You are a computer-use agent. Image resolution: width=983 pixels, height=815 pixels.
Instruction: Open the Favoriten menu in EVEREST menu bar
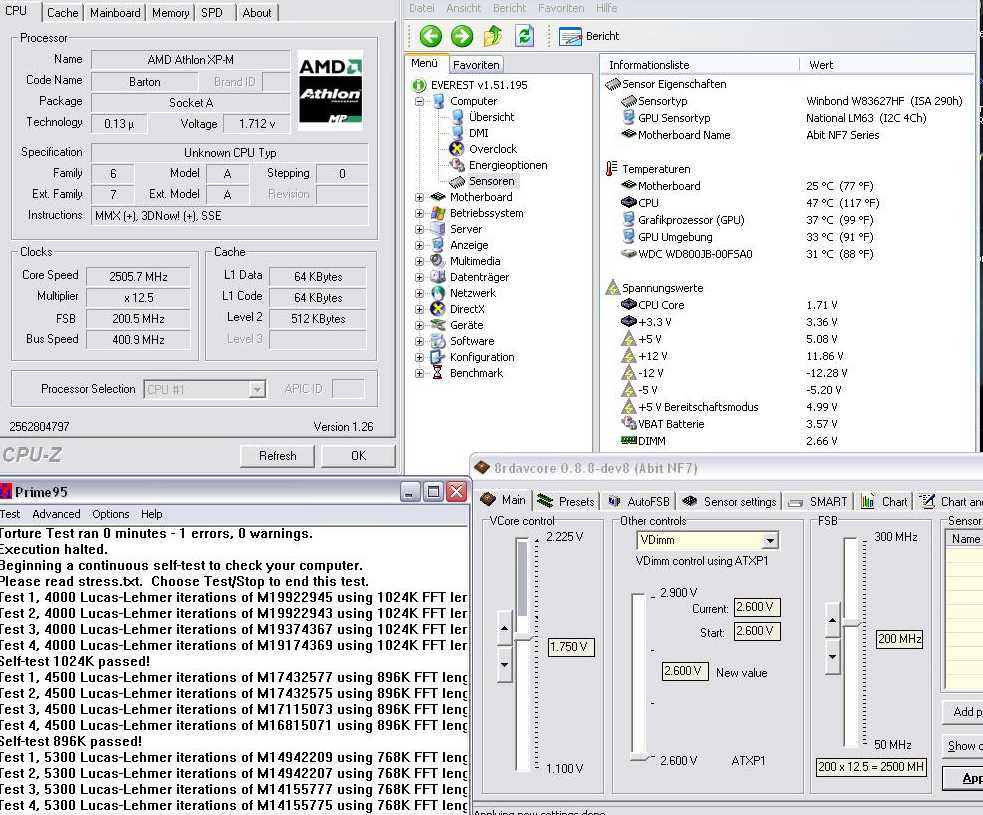tap(560, 8)
